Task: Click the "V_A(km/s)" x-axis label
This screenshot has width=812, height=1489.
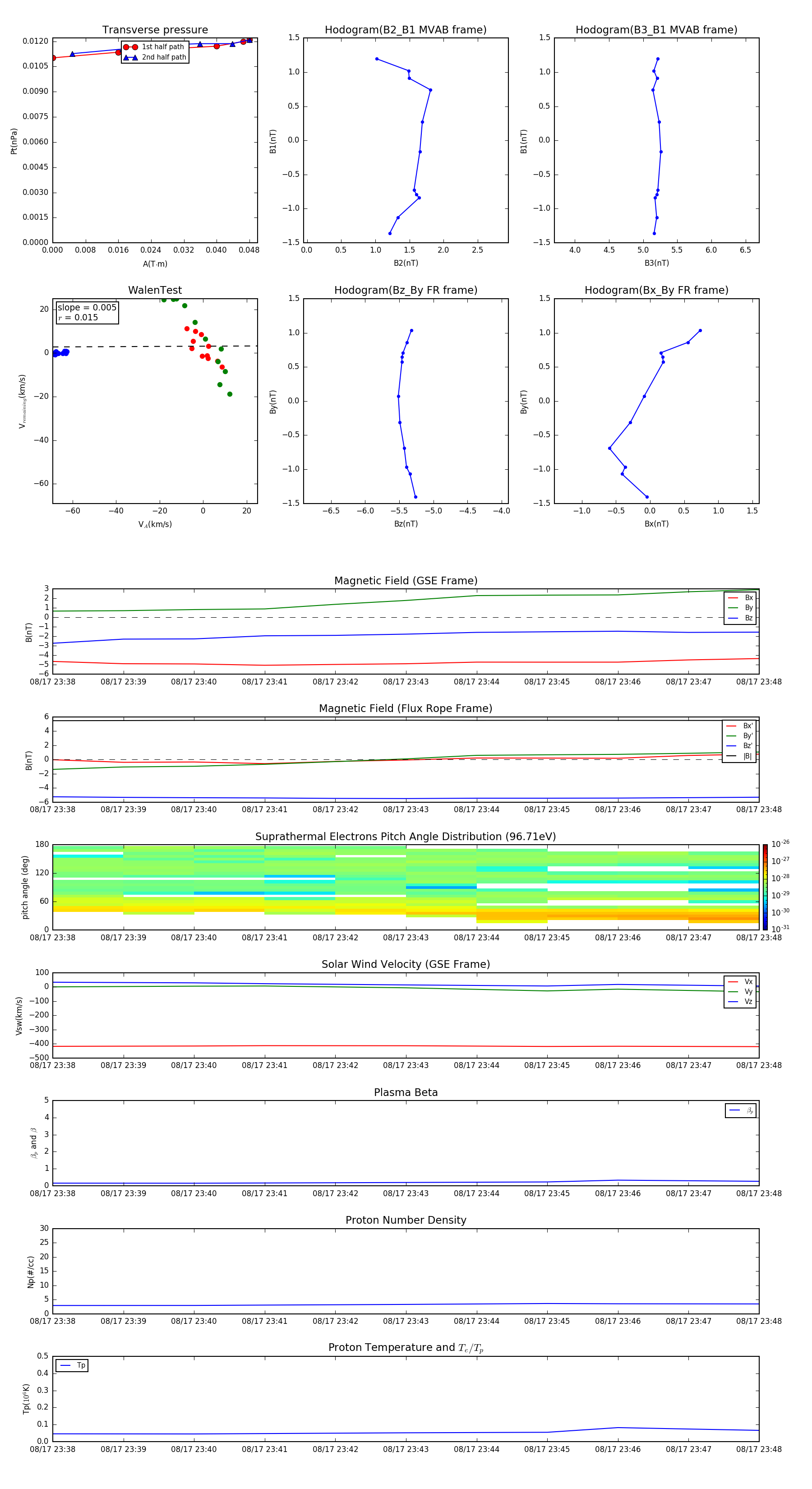Action: pos(155,524)
